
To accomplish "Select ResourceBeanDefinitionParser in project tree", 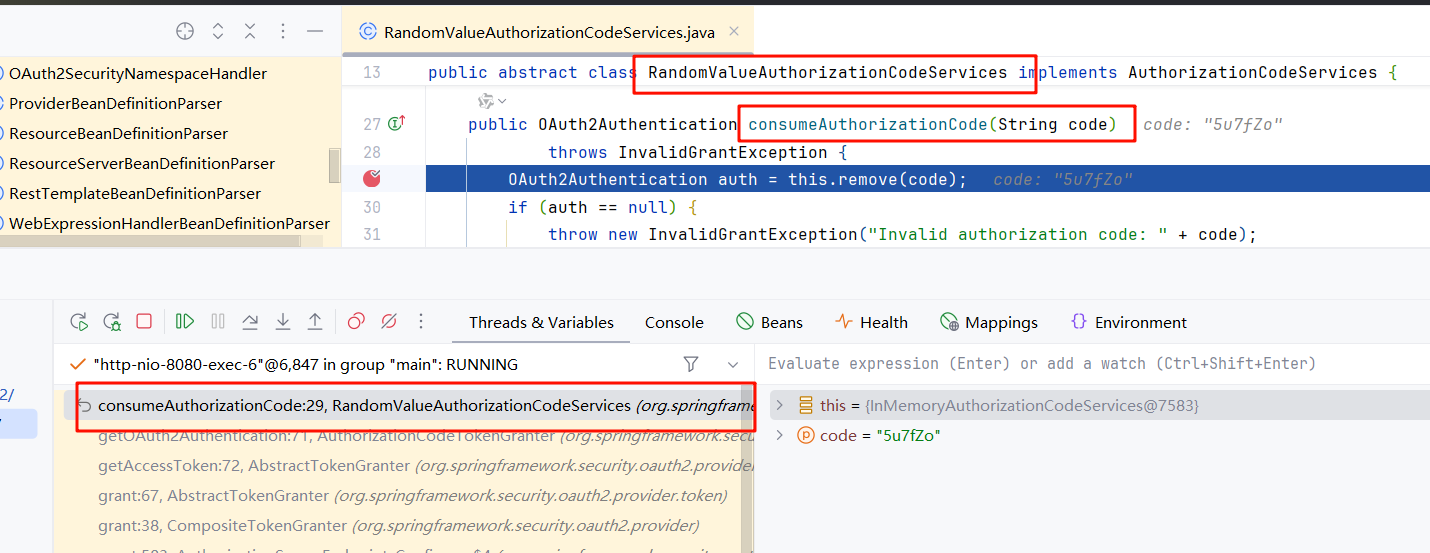I will [x=118, y=133].
